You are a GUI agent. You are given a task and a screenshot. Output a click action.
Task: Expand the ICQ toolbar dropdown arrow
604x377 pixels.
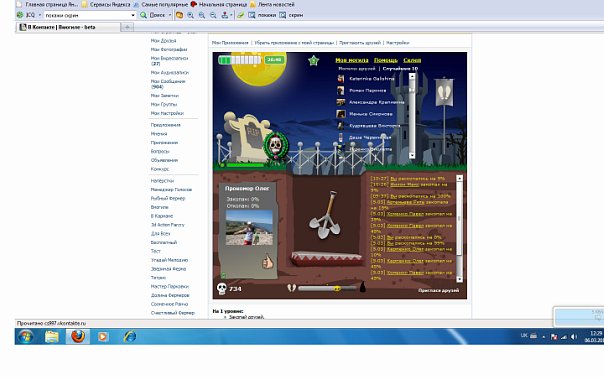pyautogui.click(x=40, y=15)
